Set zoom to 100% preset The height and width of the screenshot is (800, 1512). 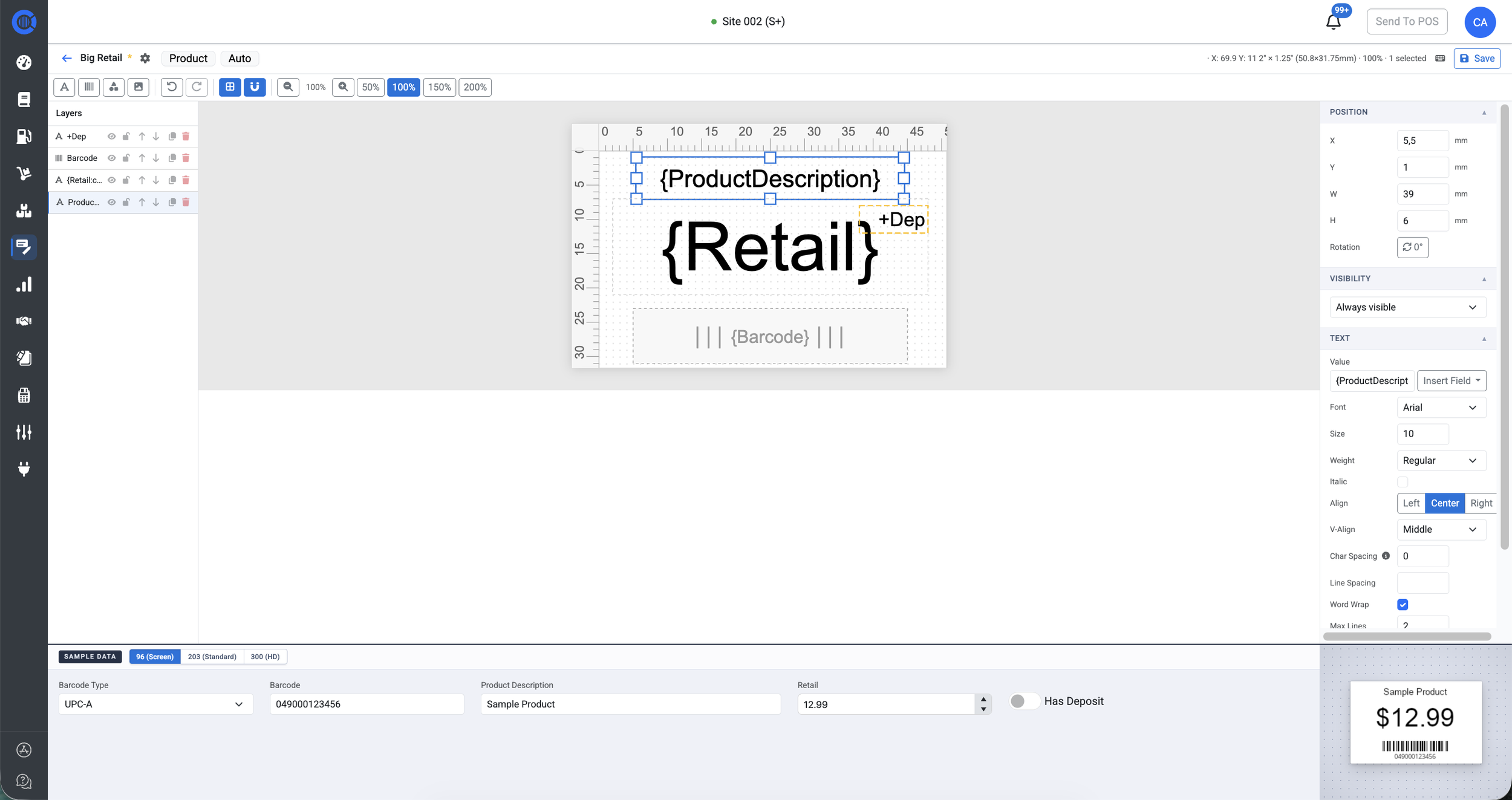pos(404,87)
